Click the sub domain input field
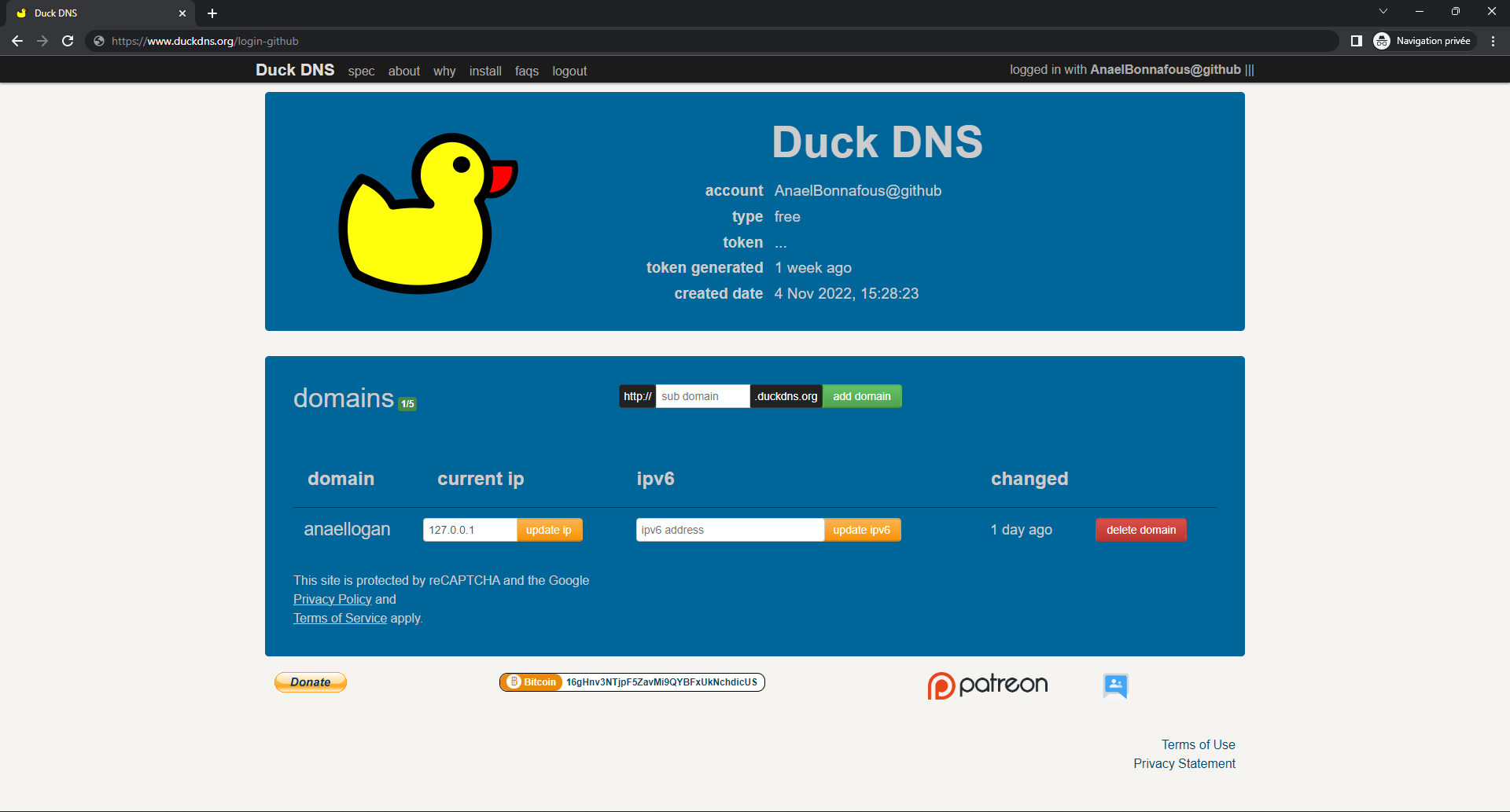This screenshot has width=1510, height=812. pos(702,396)
